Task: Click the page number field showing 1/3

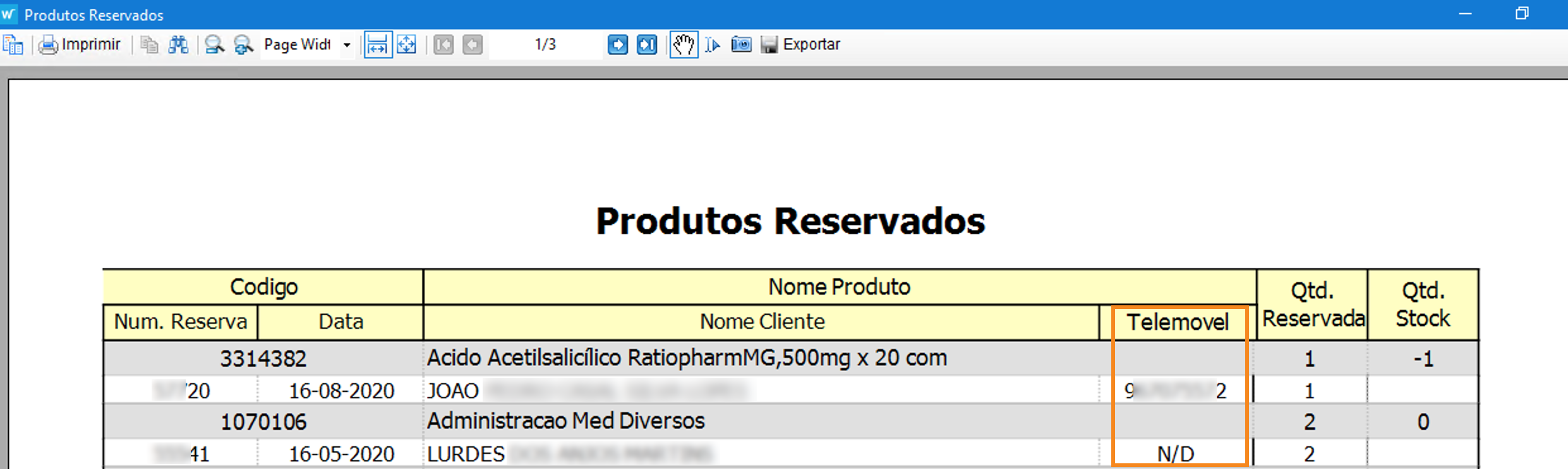Action: pos(545,45)
